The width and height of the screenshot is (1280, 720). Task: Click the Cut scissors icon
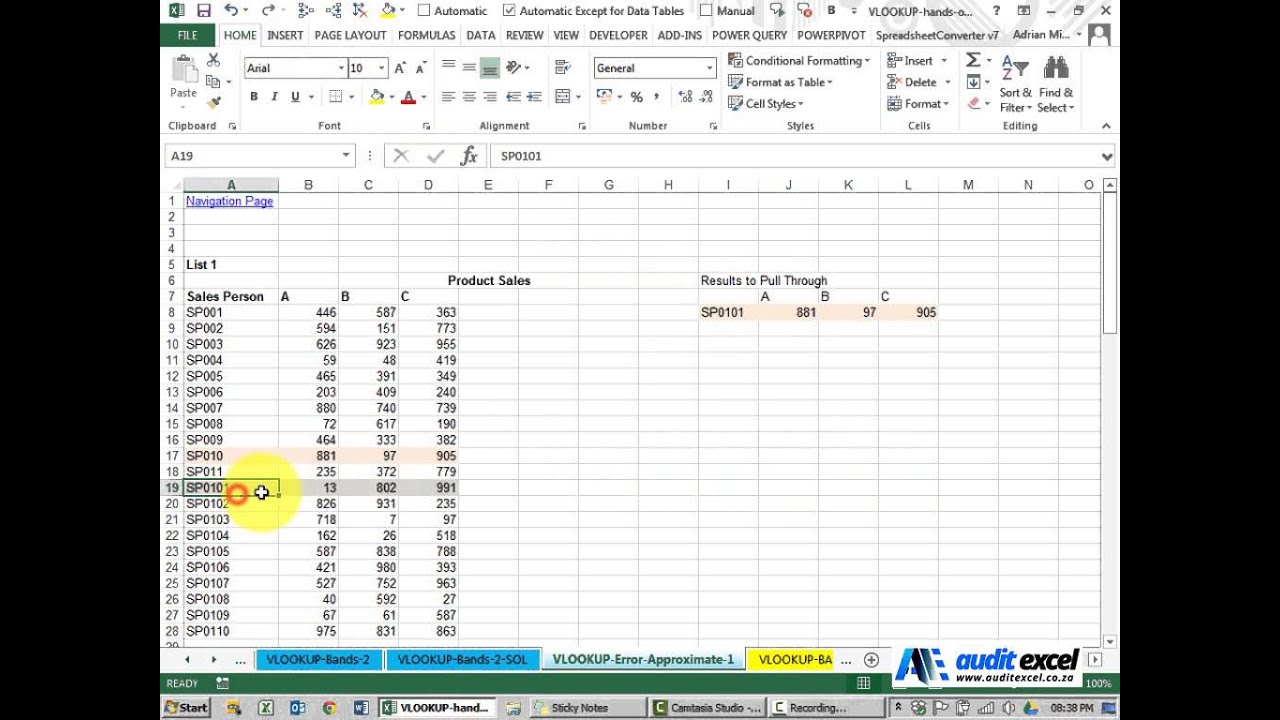213,61
